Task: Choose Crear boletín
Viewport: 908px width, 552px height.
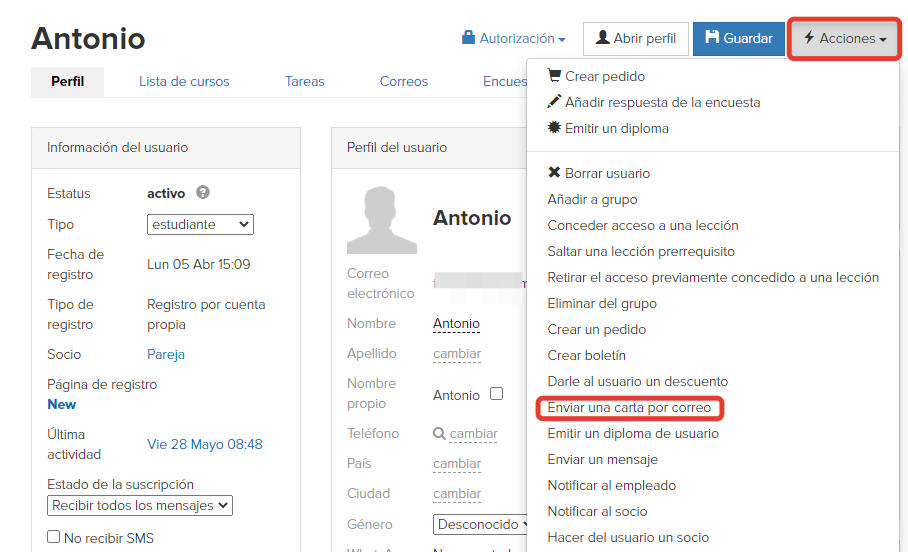Action: click(587, 356)
